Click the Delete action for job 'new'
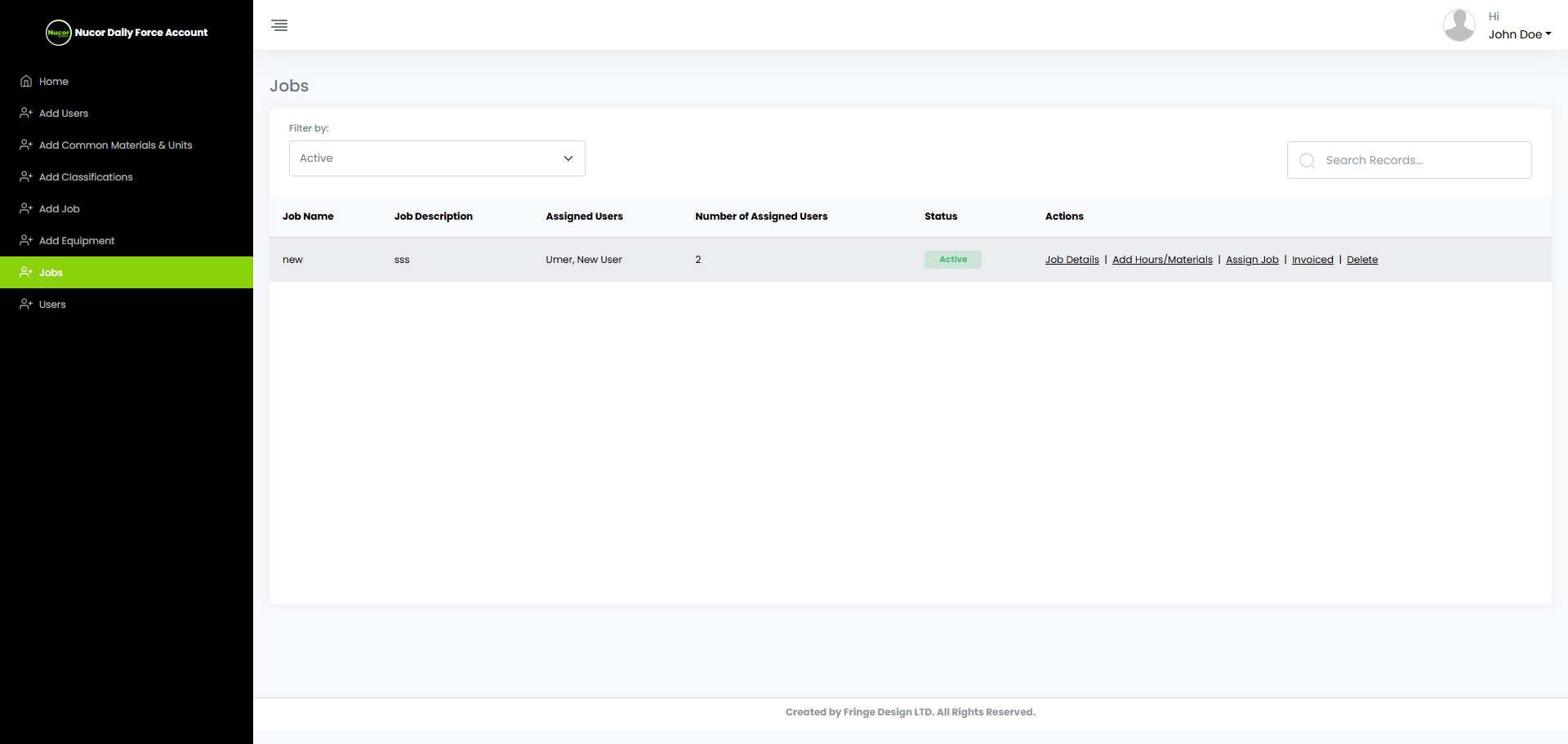This screenshot has width=1568, height=744. pyautogui.click(x=1361, y=259)
